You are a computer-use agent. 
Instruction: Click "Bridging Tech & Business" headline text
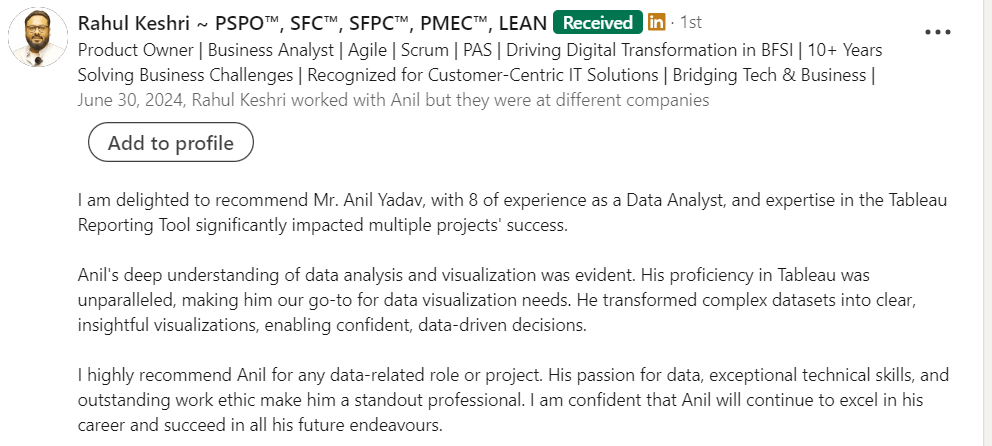770,74
